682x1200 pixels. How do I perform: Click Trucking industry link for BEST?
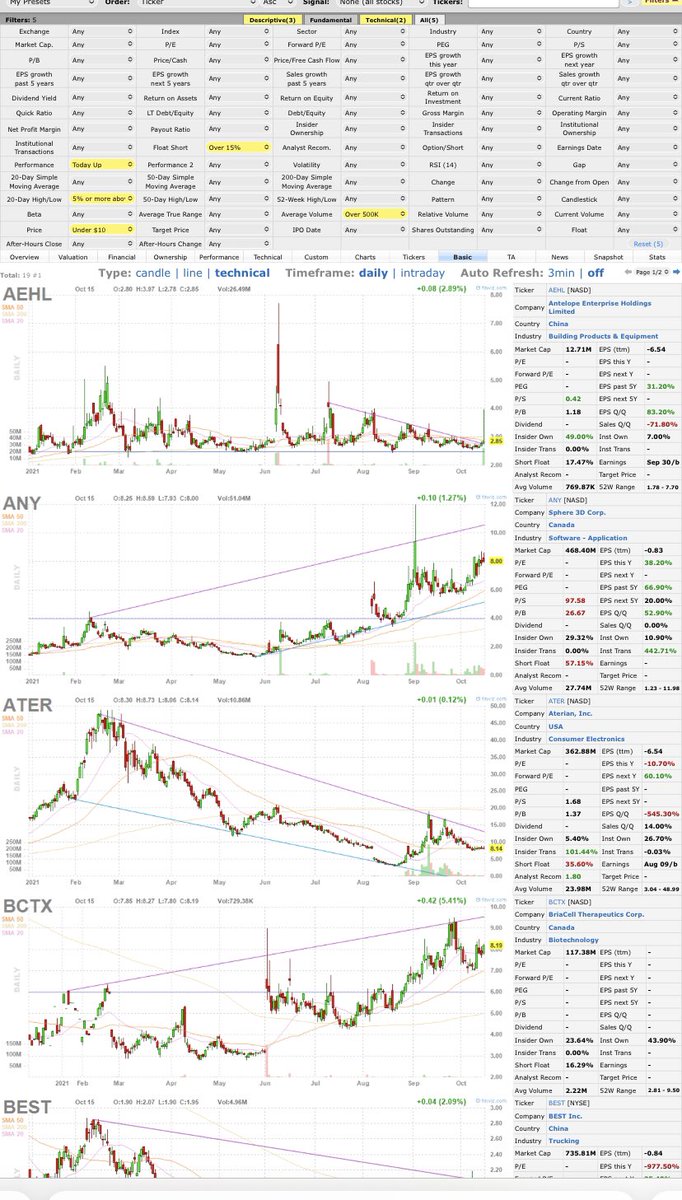[x=562, y=1142]
